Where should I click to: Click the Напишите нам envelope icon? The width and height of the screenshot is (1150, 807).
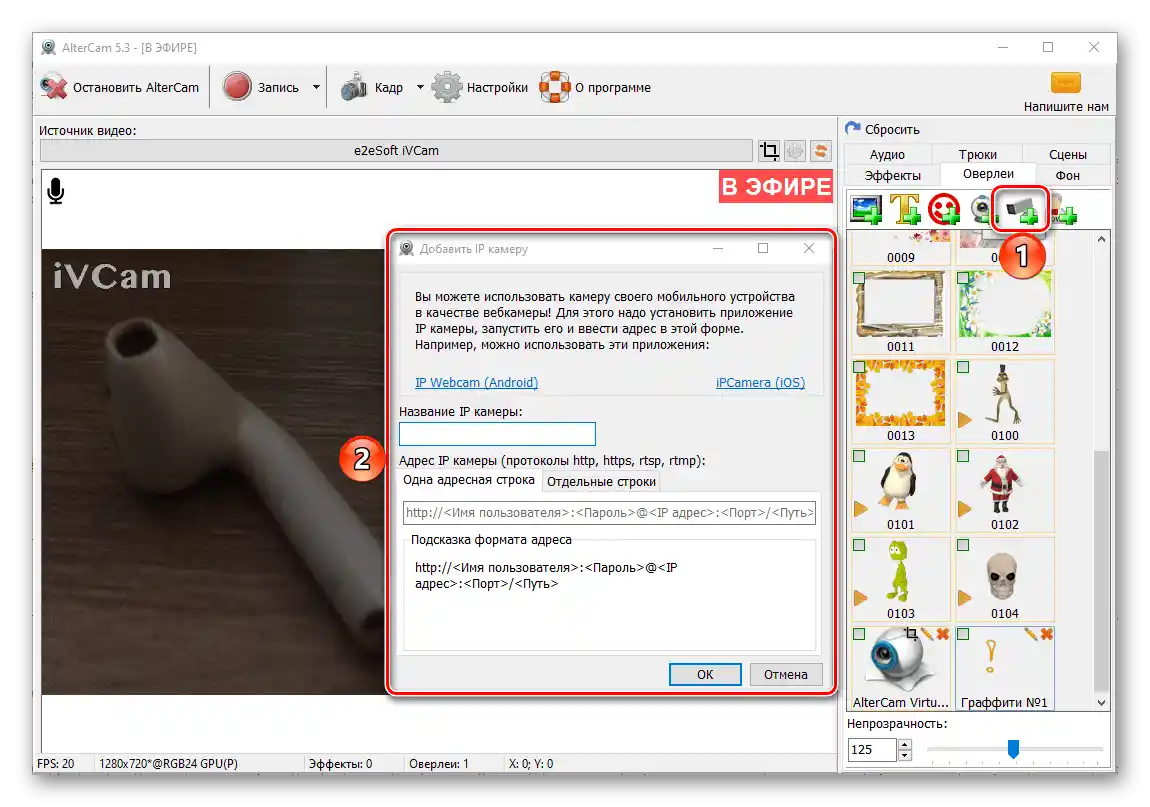point(1066,82)
